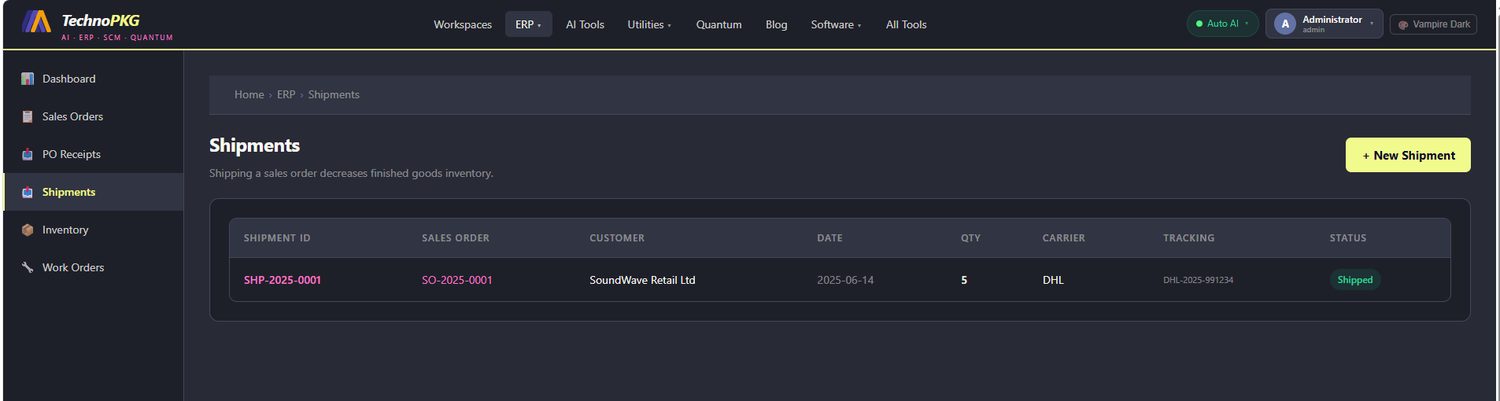Screen dimensions: 1500x401
Task: Click the PO Receipts sidebar icon
Action: 28,155
